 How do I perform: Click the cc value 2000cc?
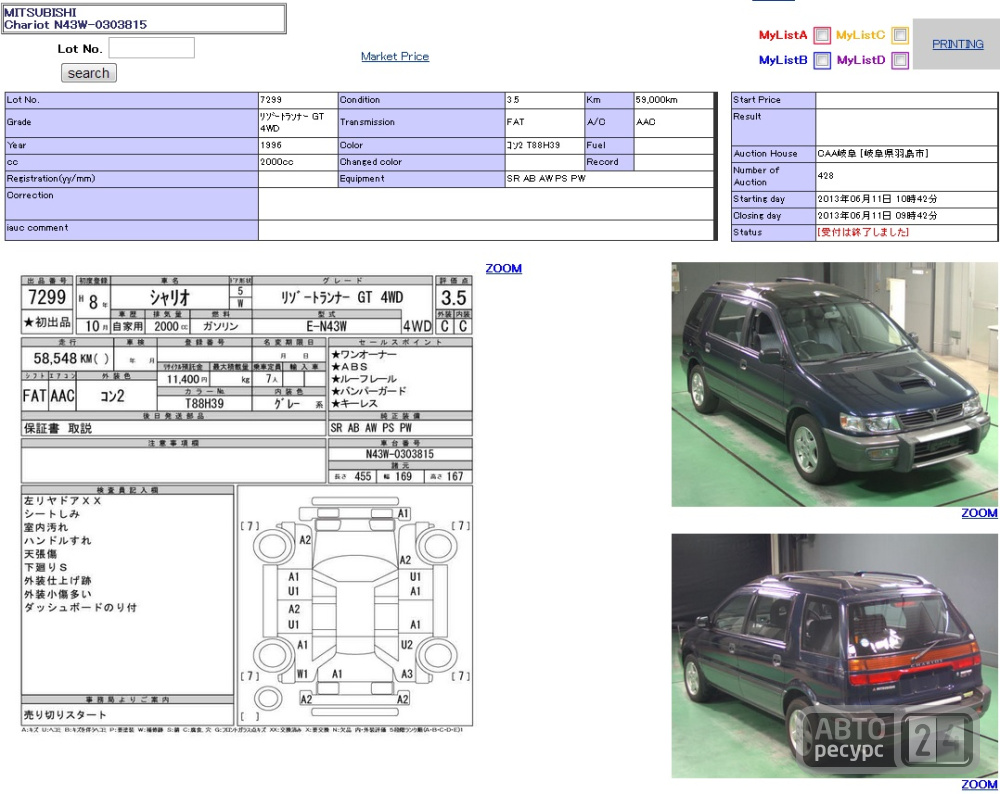(276, 162)
